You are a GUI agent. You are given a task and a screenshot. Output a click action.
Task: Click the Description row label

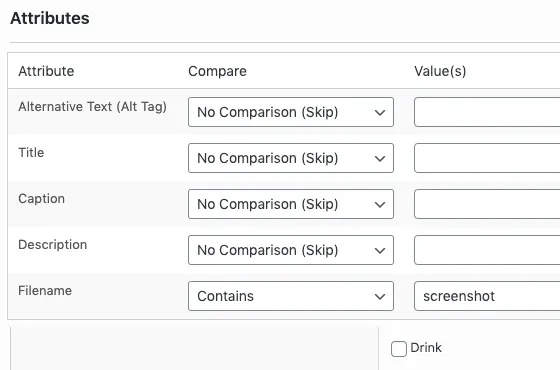(x=52, y=245)
